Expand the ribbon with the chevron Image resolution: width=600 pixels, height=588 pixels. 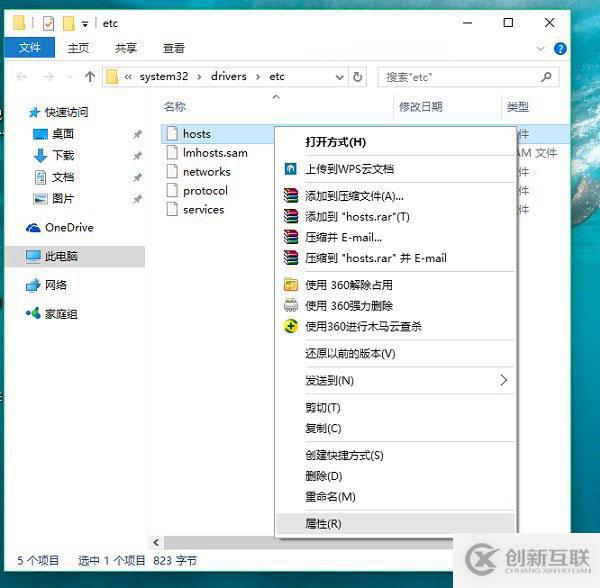(x=540, y=48)
